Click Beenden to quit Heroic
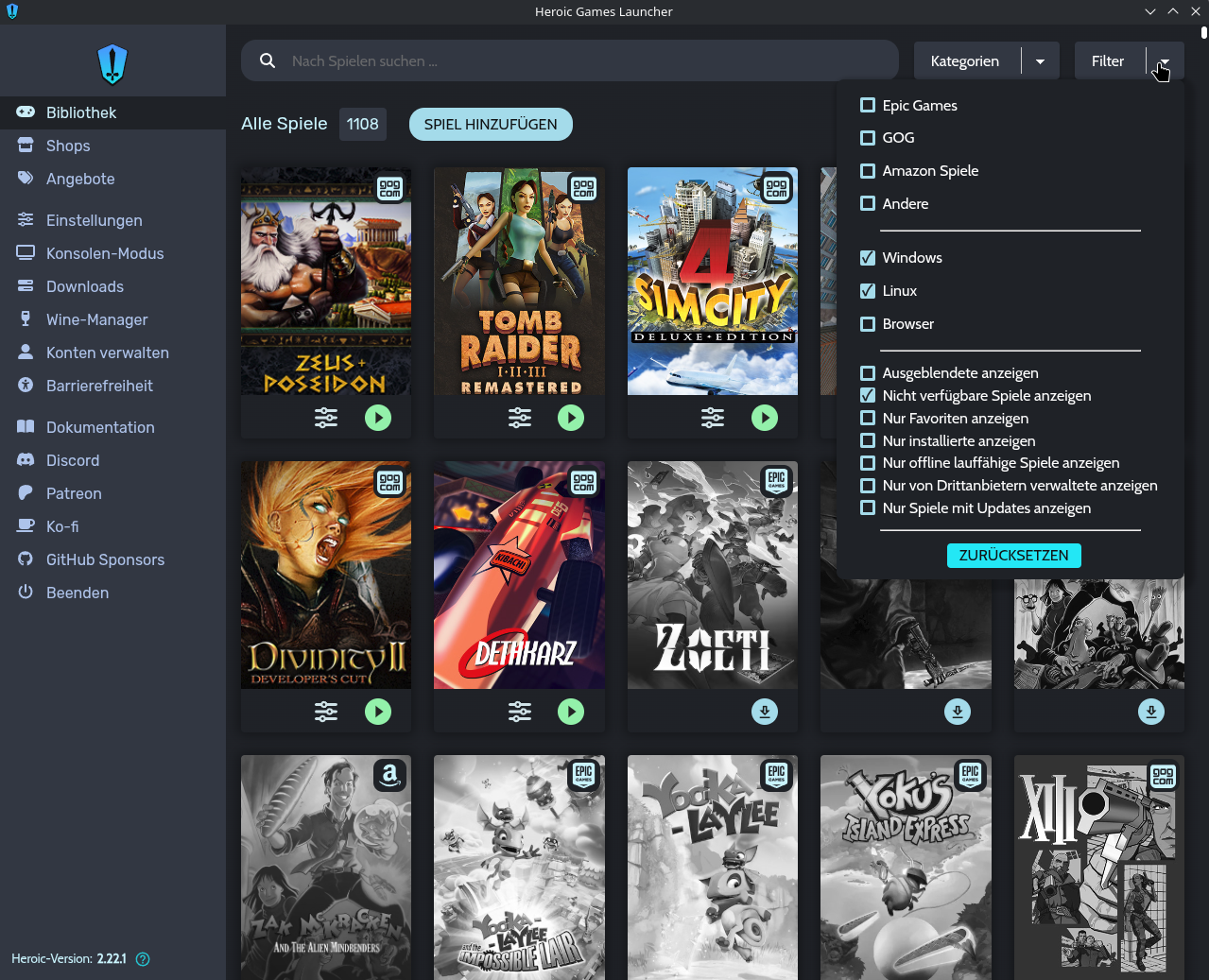Viewport: 1209px width, 980px height. click(x=112, y=593)
